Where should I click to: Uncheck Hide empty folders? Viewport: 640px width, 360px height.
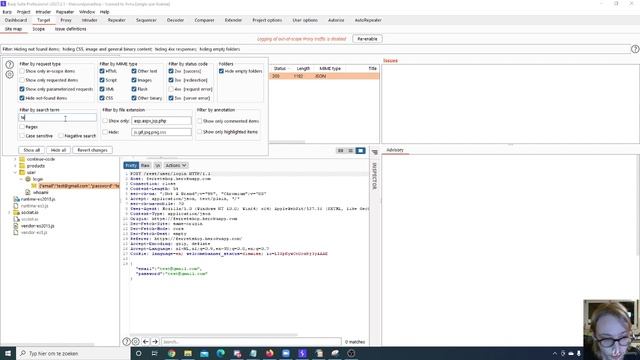(221, 71)
